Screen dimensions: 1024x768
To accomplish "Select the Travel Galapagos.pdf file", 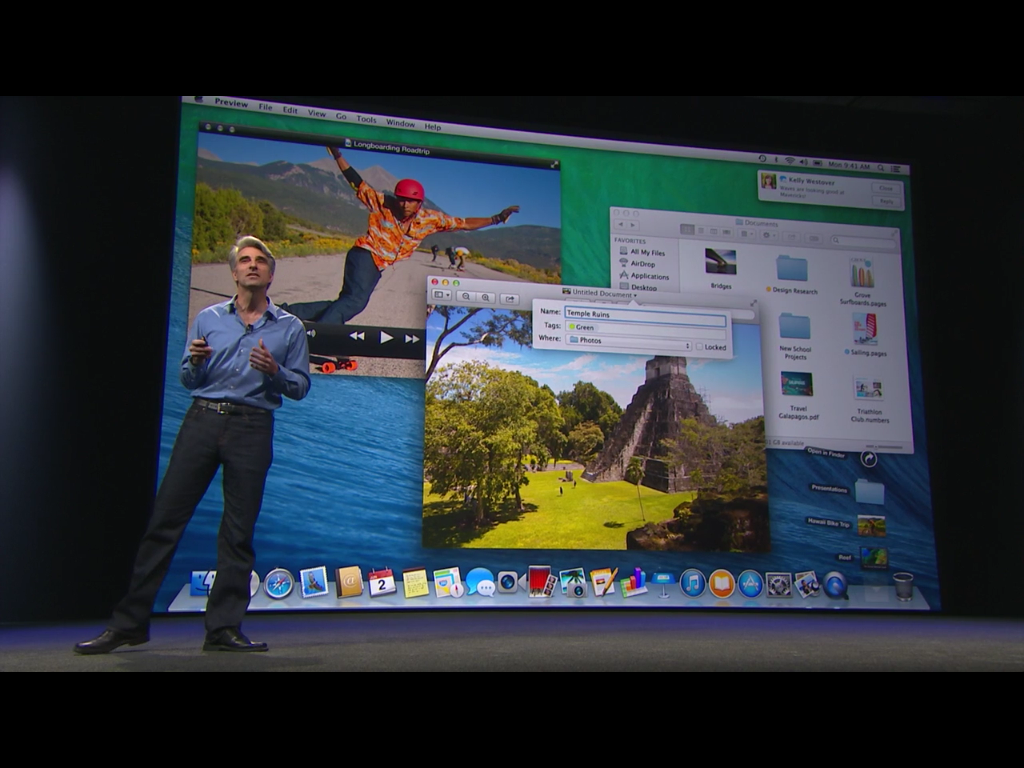I will click(x=797, y=384).
